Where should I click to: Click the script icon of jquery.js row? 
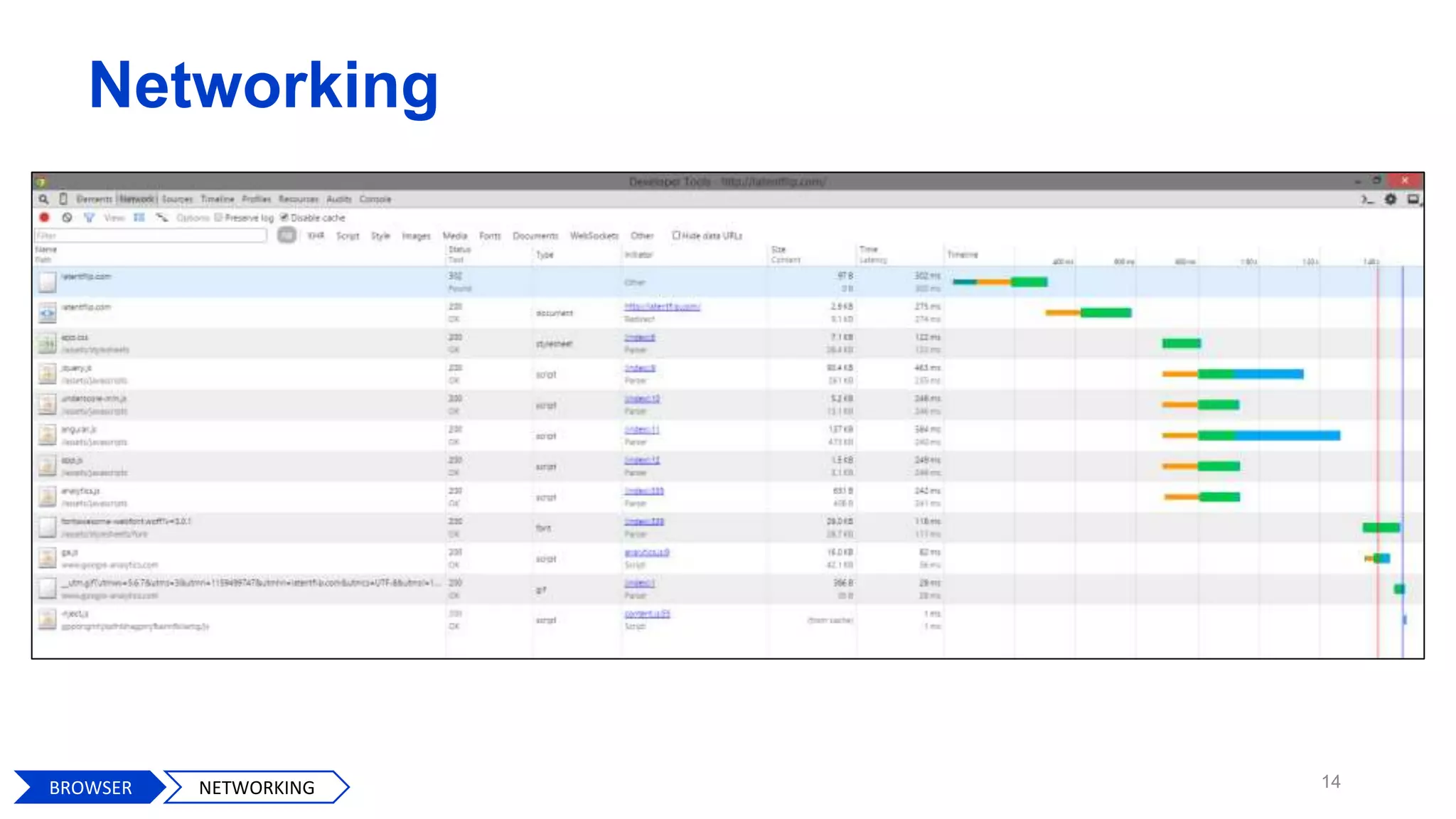click(x=47, y=375)
